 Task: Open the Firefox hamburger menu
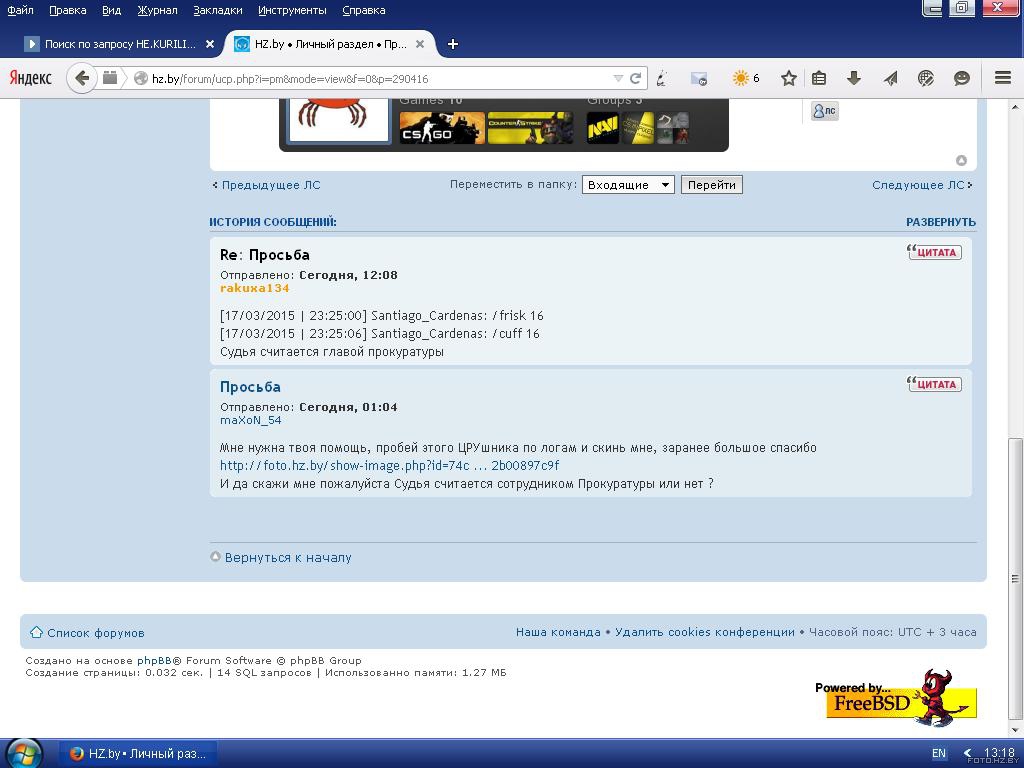[x=1002, y=78]
